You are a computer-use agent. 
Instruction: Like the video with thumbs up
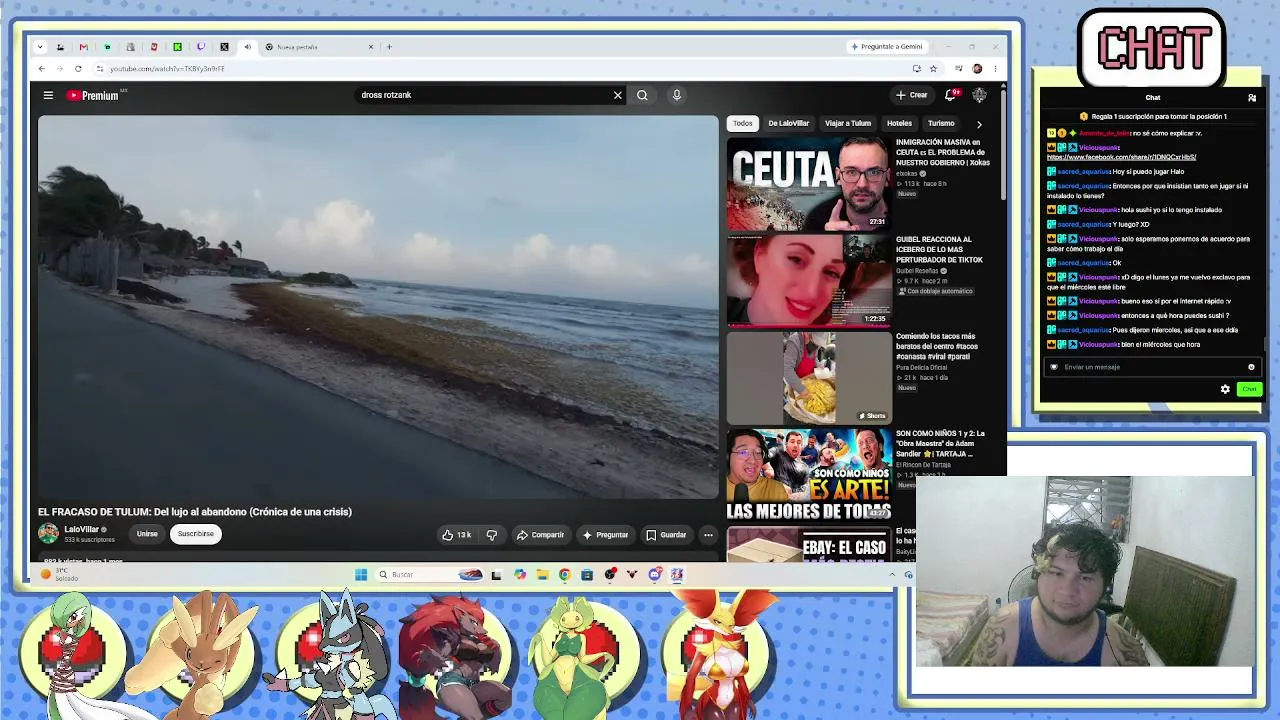tap(457, 535)
